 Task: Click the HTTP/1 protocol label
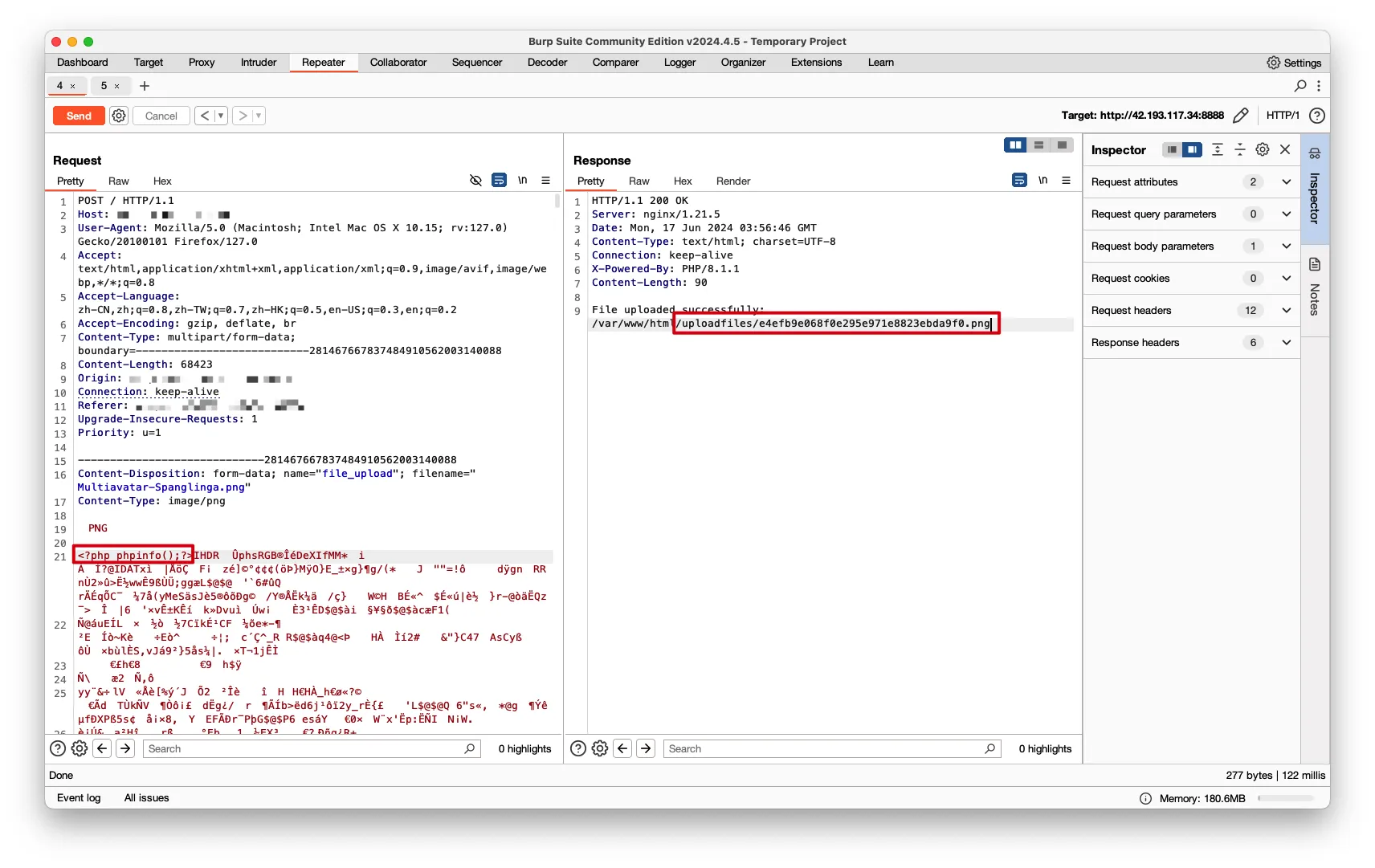coord(1283,116)
